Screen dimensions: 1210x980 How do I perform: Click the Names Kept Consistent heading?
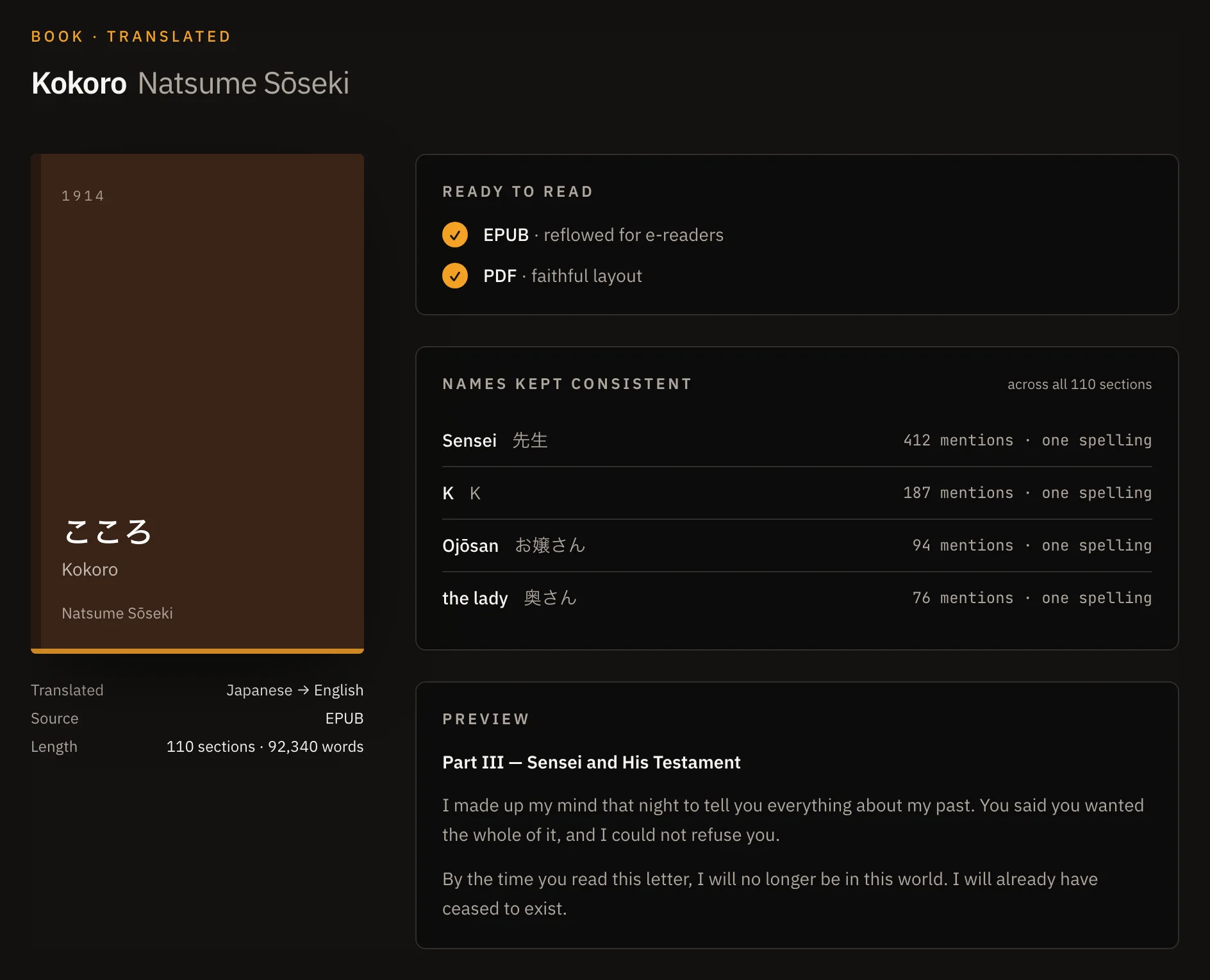coord(567,384)
